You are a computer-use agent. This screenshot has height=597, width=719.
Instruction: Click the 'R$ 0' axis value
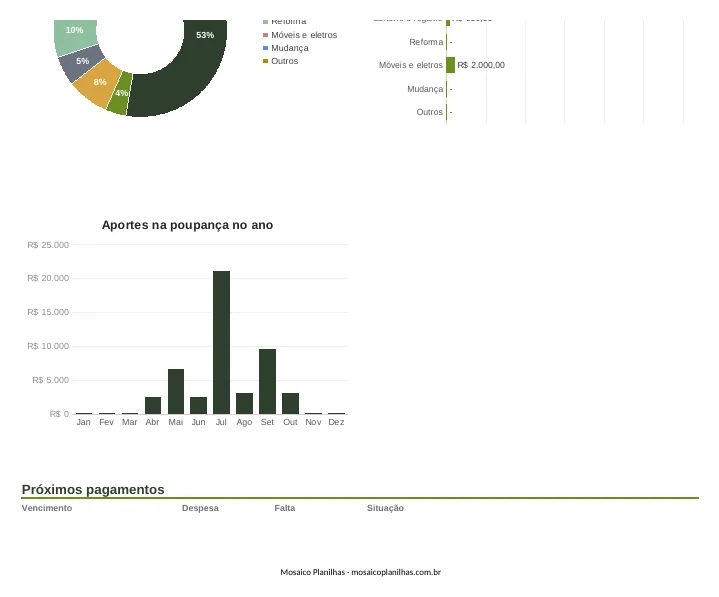[59, 414]
